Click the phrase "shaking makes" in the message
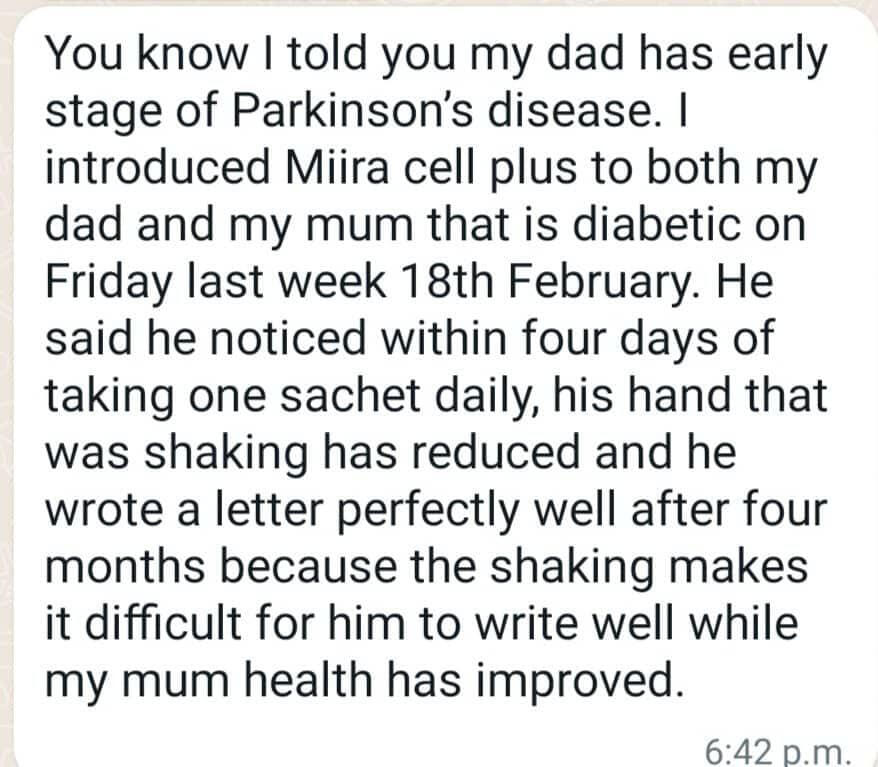The width and height of the screenshot is (878, 767). click(x=670, y=566)
